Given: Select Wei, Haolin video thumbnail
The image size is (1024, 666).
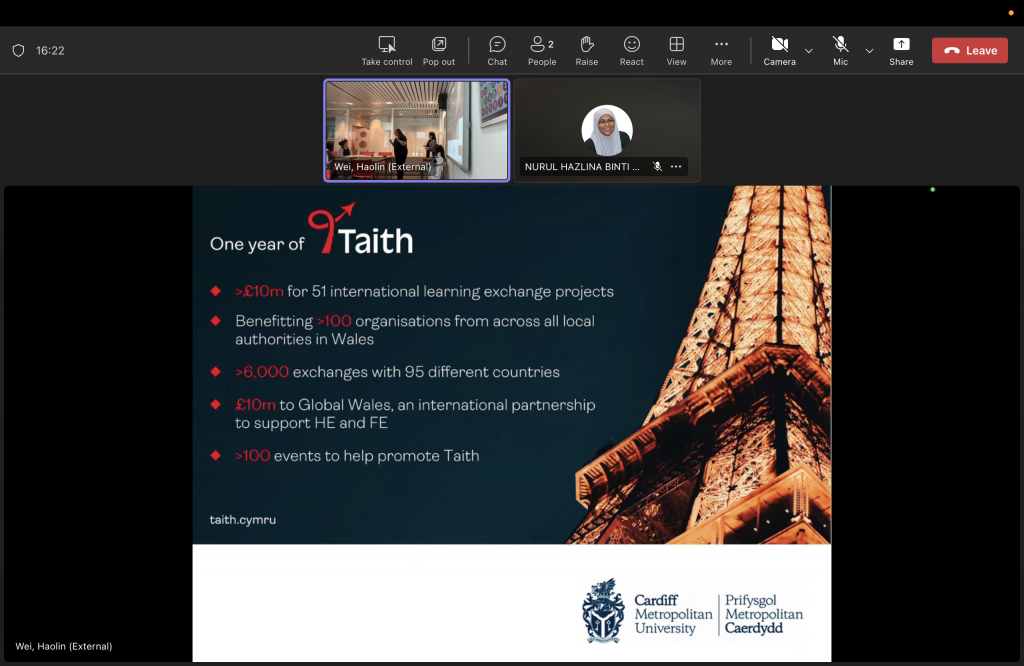Looking at the screenshot, I should click(417, 130).
